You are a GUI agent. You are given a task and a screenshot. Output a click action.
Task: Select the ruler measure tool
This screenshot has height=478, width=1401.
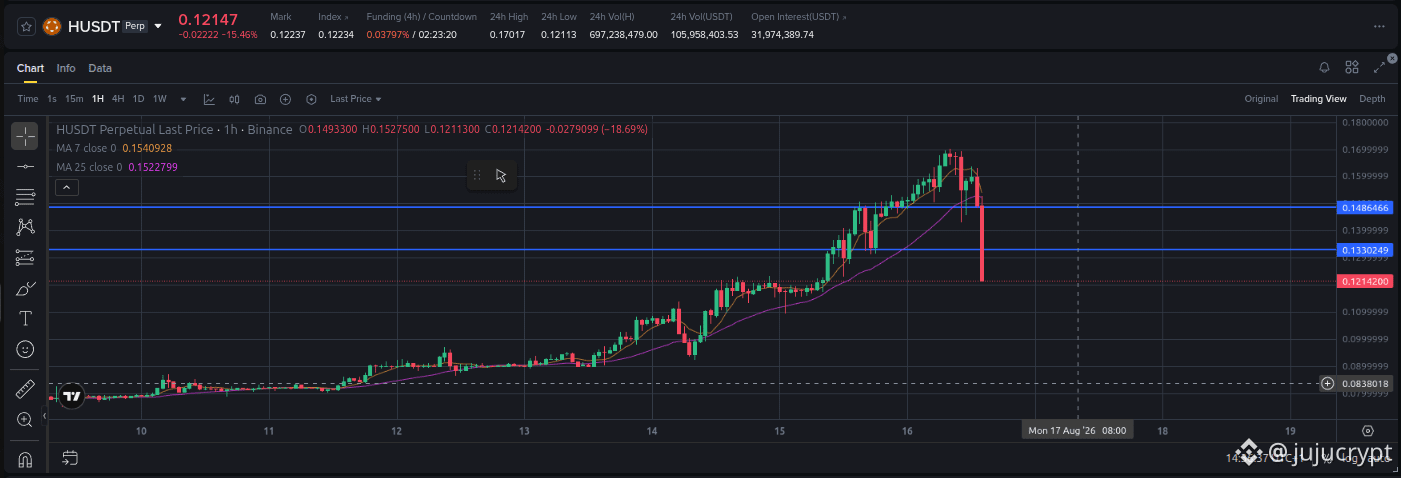point(25,389)
